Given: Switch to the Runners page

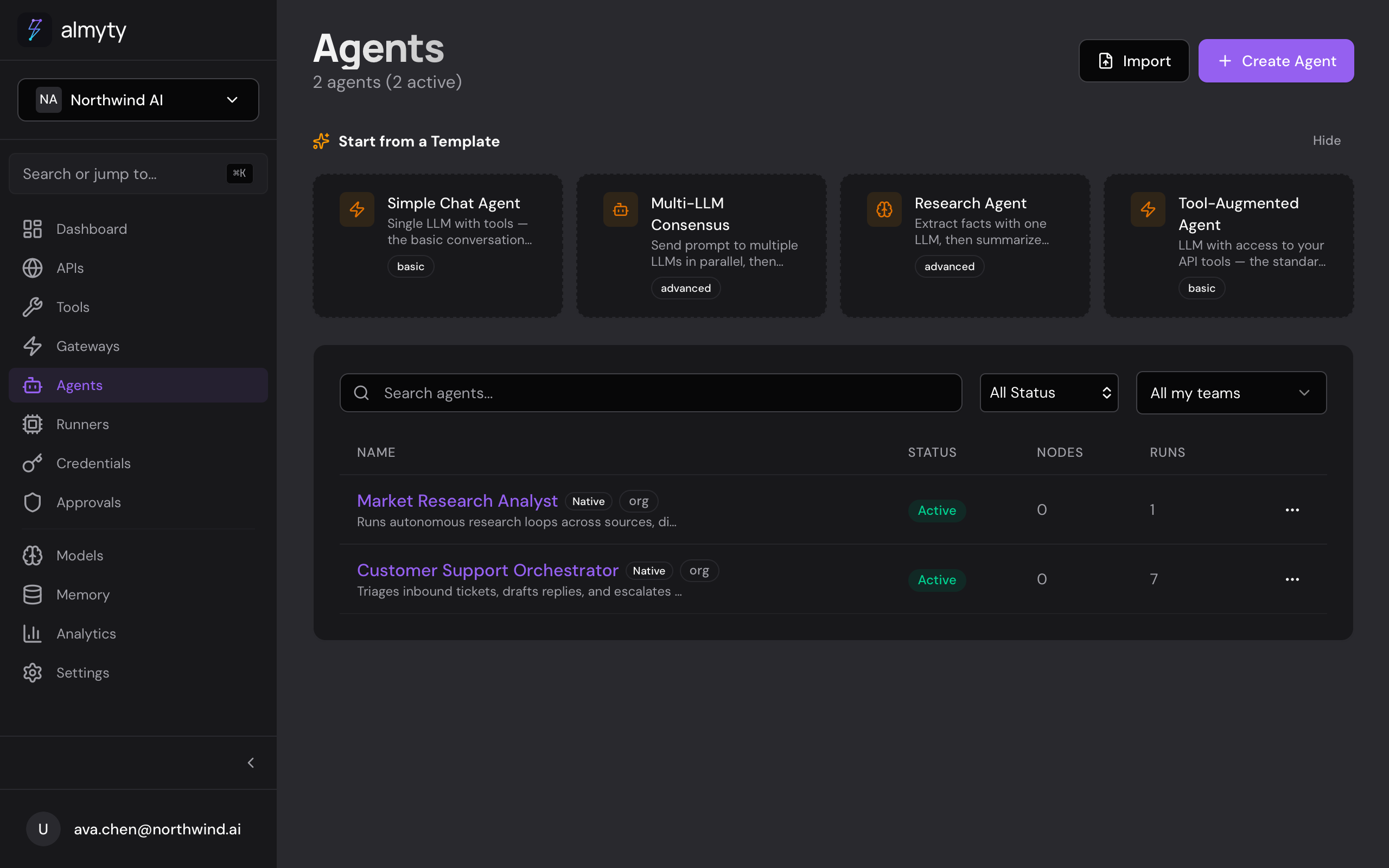Looking at the screenshot, I should coord(138,424).
